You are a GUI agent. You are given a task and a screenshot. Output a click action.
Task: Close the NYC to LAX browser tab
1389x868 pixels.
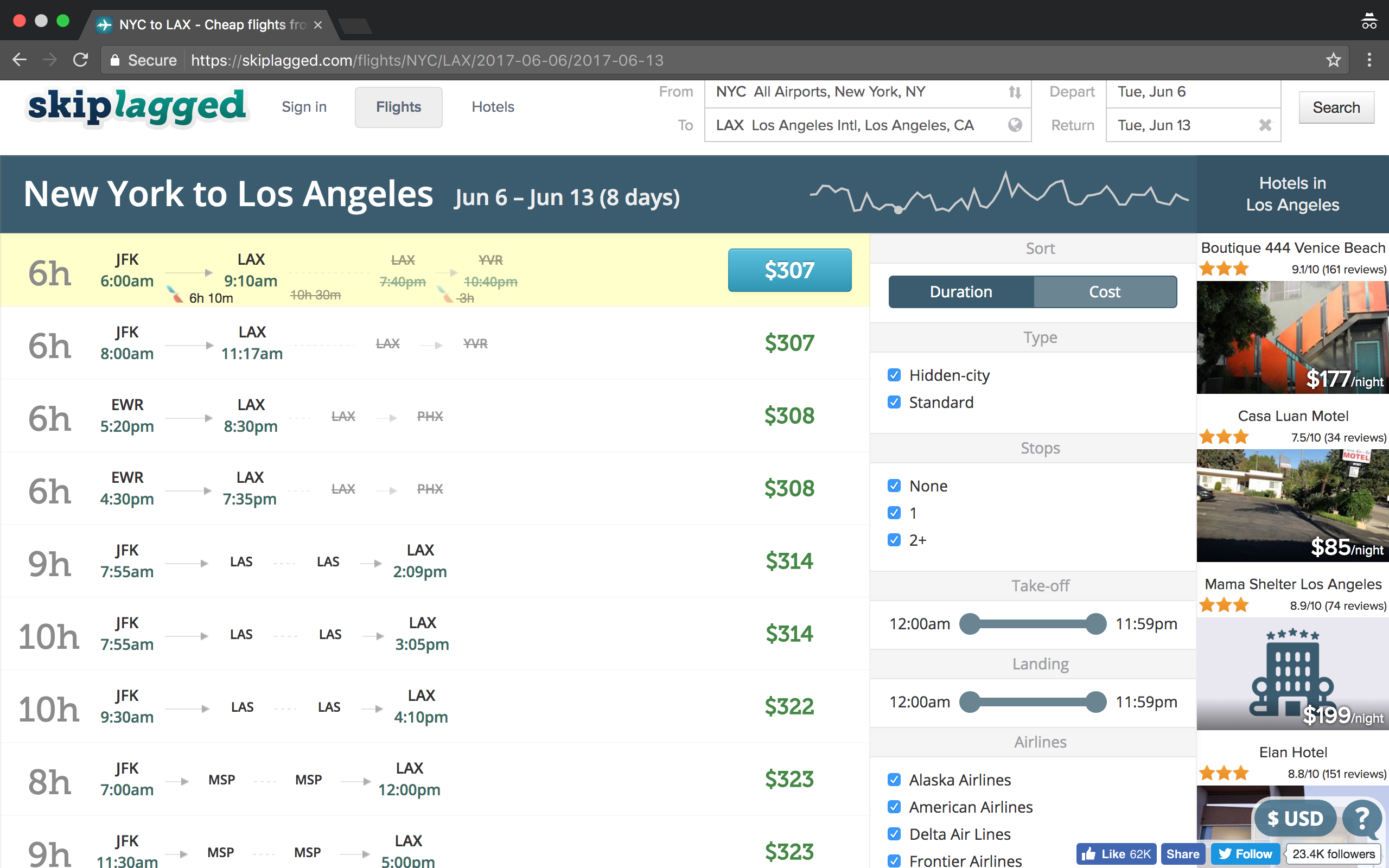coord(317,25)
